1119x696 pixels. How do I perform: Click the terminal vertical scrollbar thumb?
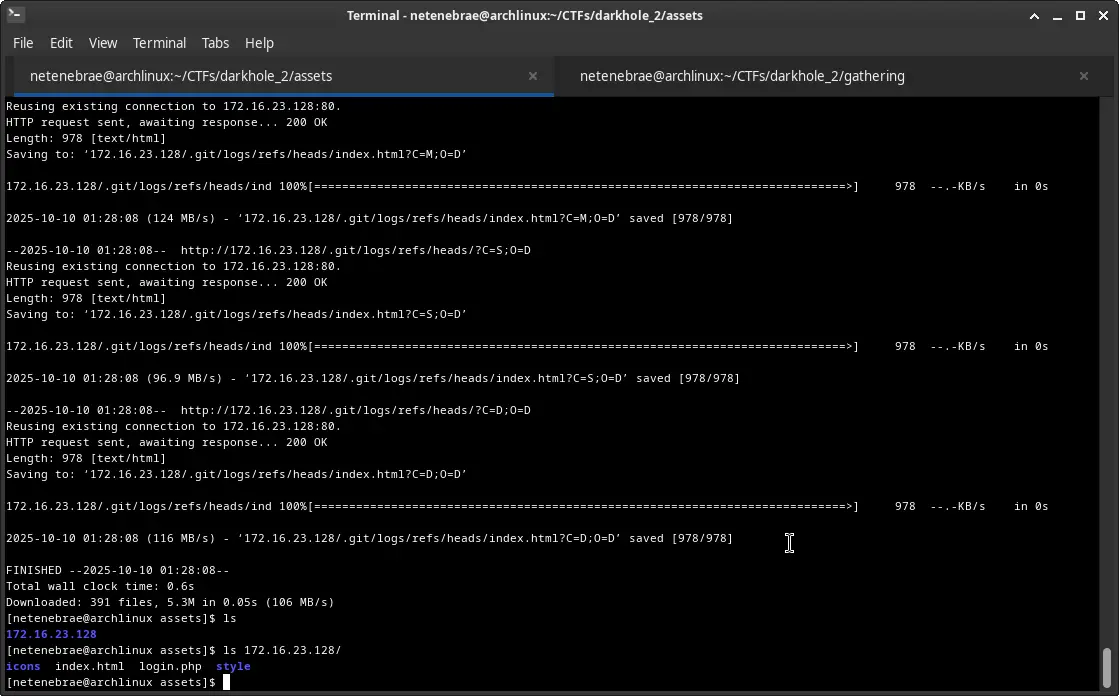coord(1106,669)
